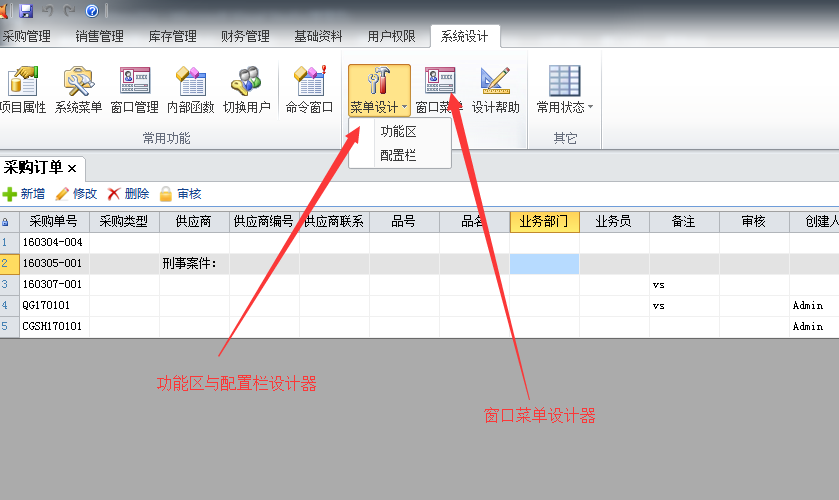Select 配置栏 from menu design dropdown
This screenshot has width=839, height=500.
[398, 155]
